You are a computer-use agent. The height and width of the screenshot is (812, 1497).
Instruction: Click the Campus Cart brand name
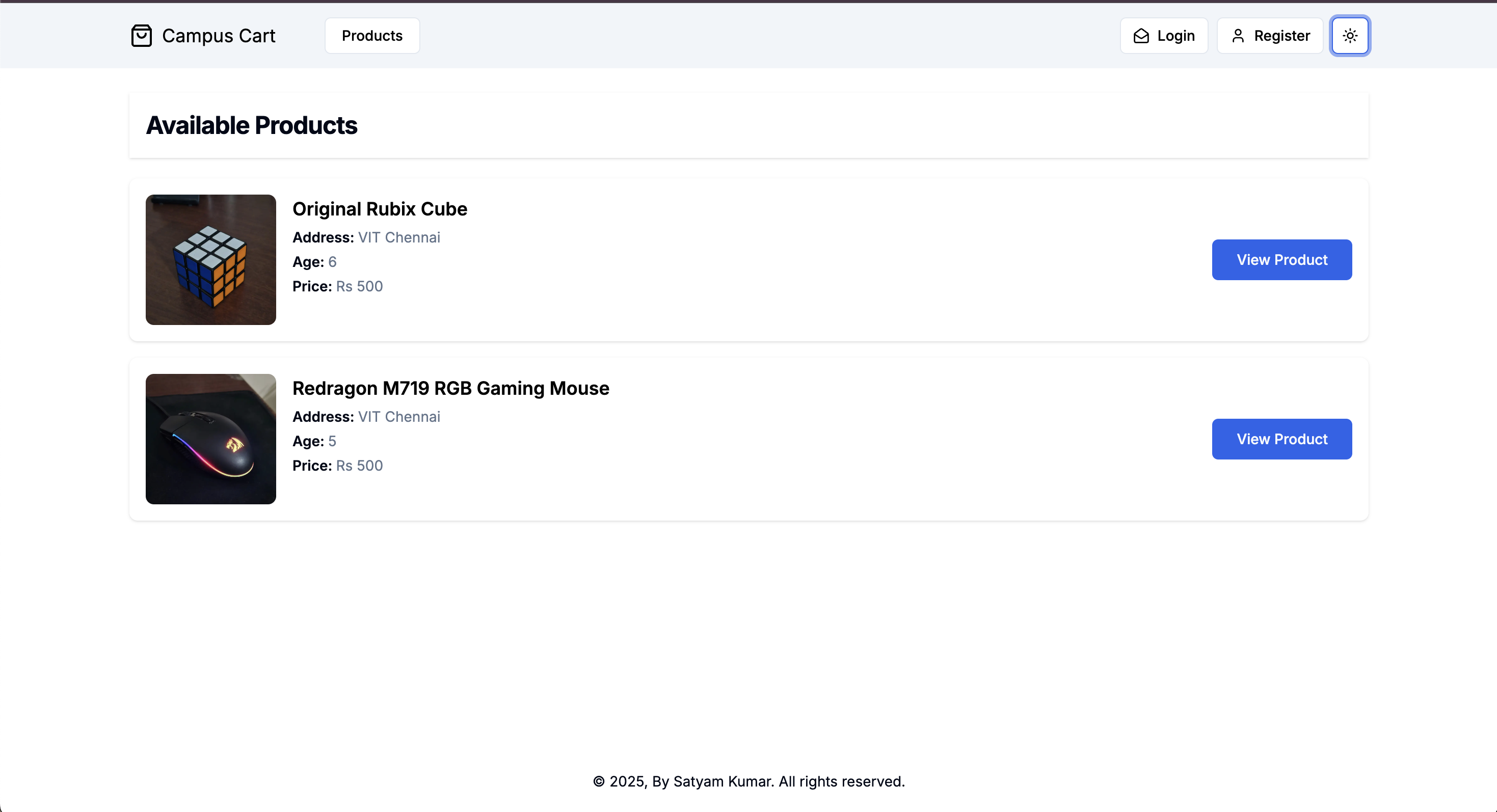[x=219, y=36]
